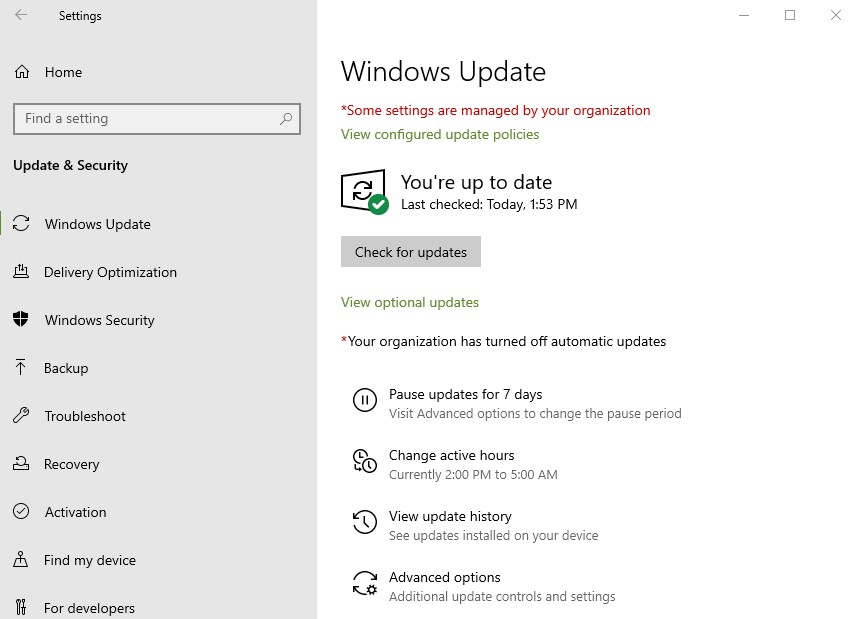The width and height of the screenshot is (854, 619).
Task: Open the Home settings page
Action: (x=64, y=72)
